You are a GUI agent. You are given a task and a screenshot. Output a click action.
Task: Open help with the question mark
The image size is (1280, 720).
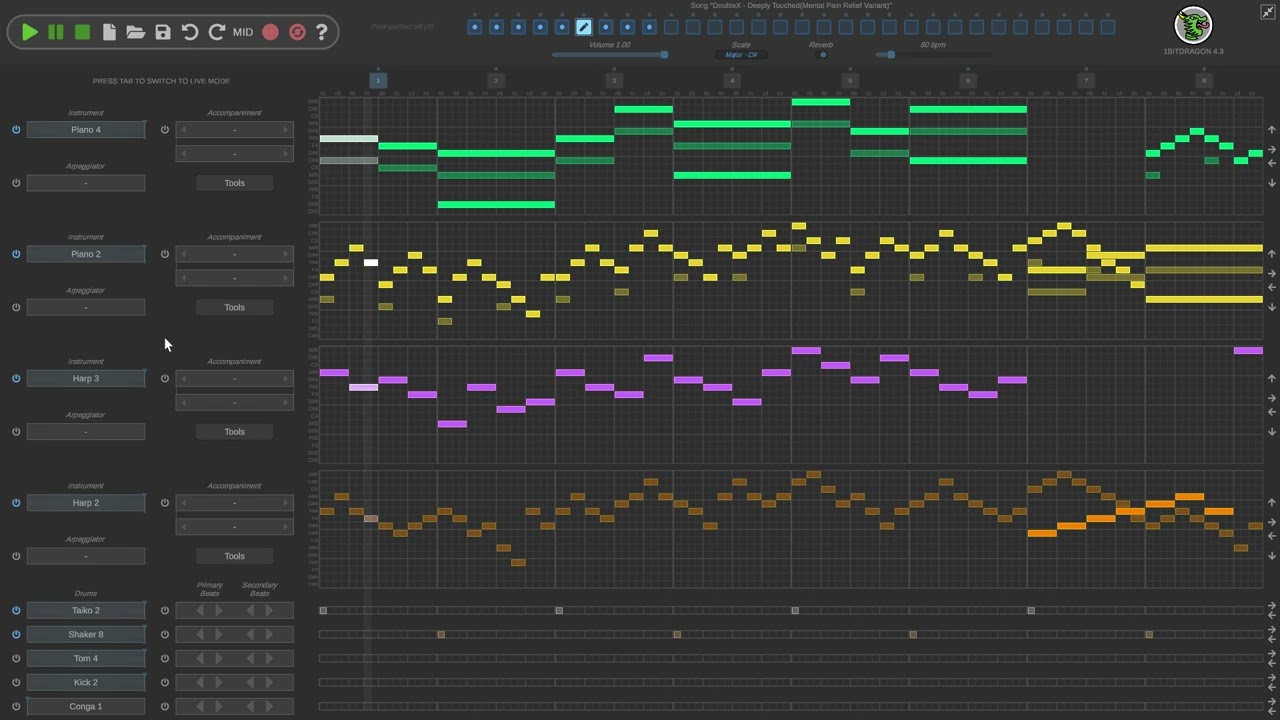coord(321,32)
